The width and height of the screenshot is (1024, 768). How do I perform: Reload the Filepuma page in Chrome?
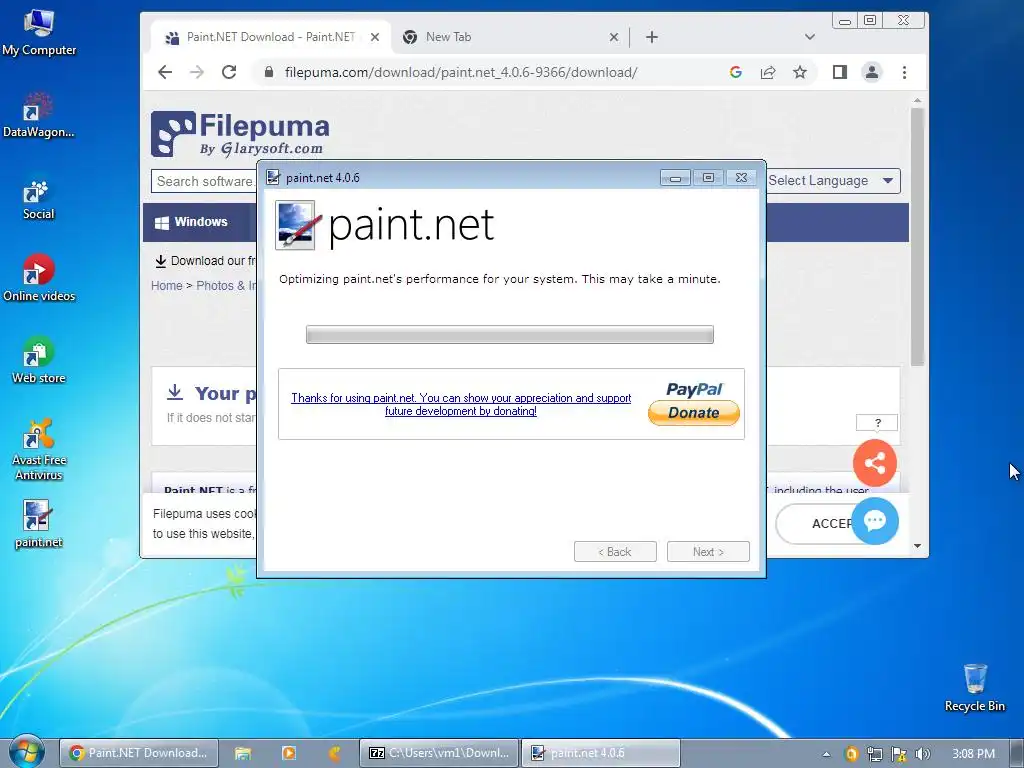(229, 72)
